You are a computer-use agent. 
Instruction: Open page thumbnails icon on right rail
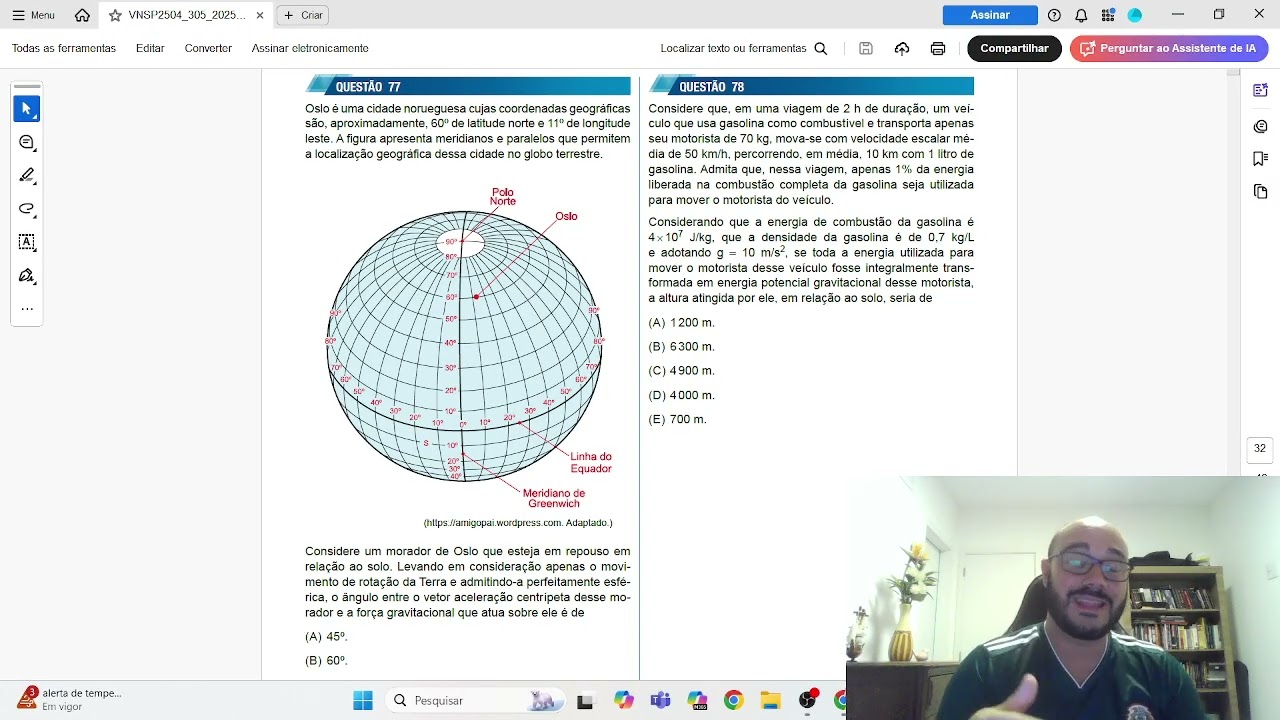(1260, 192)
